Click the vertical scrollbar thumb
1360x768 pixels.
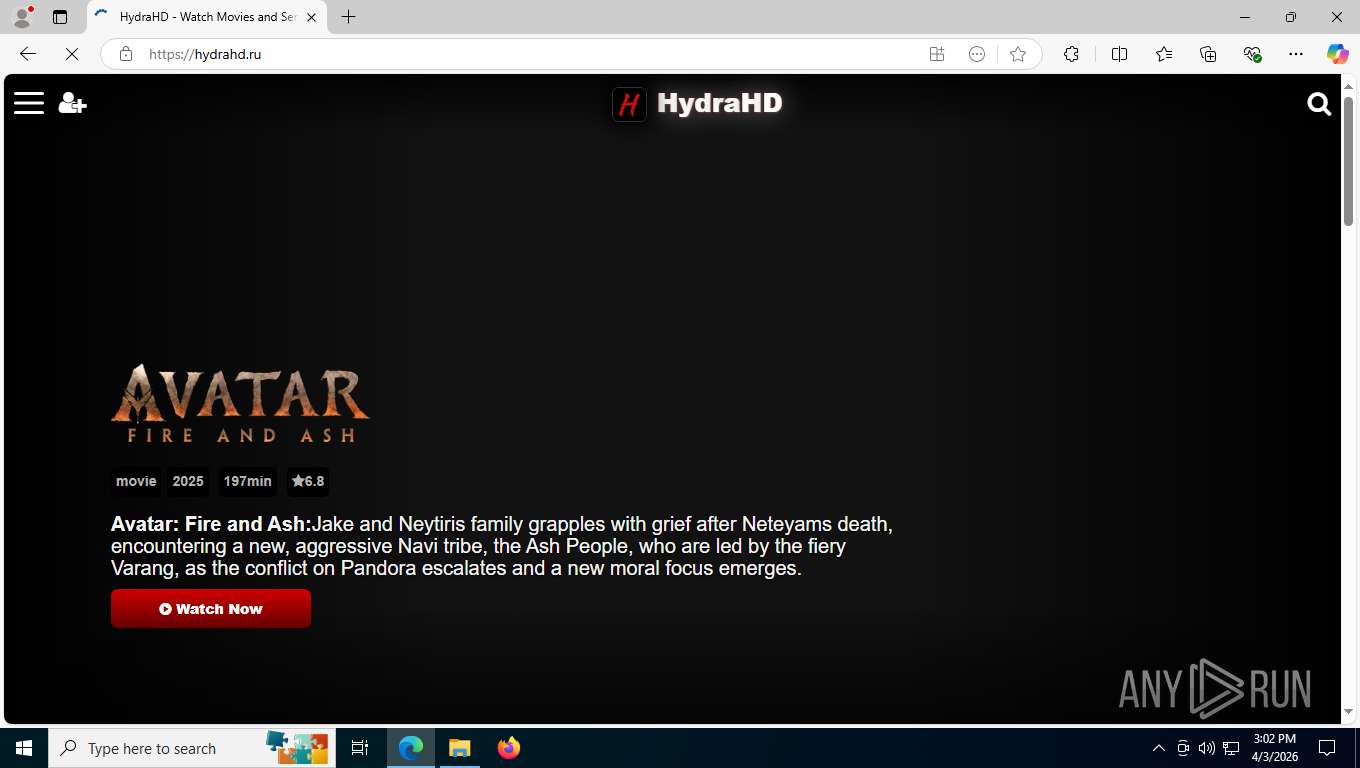(x=1348, y=160)
